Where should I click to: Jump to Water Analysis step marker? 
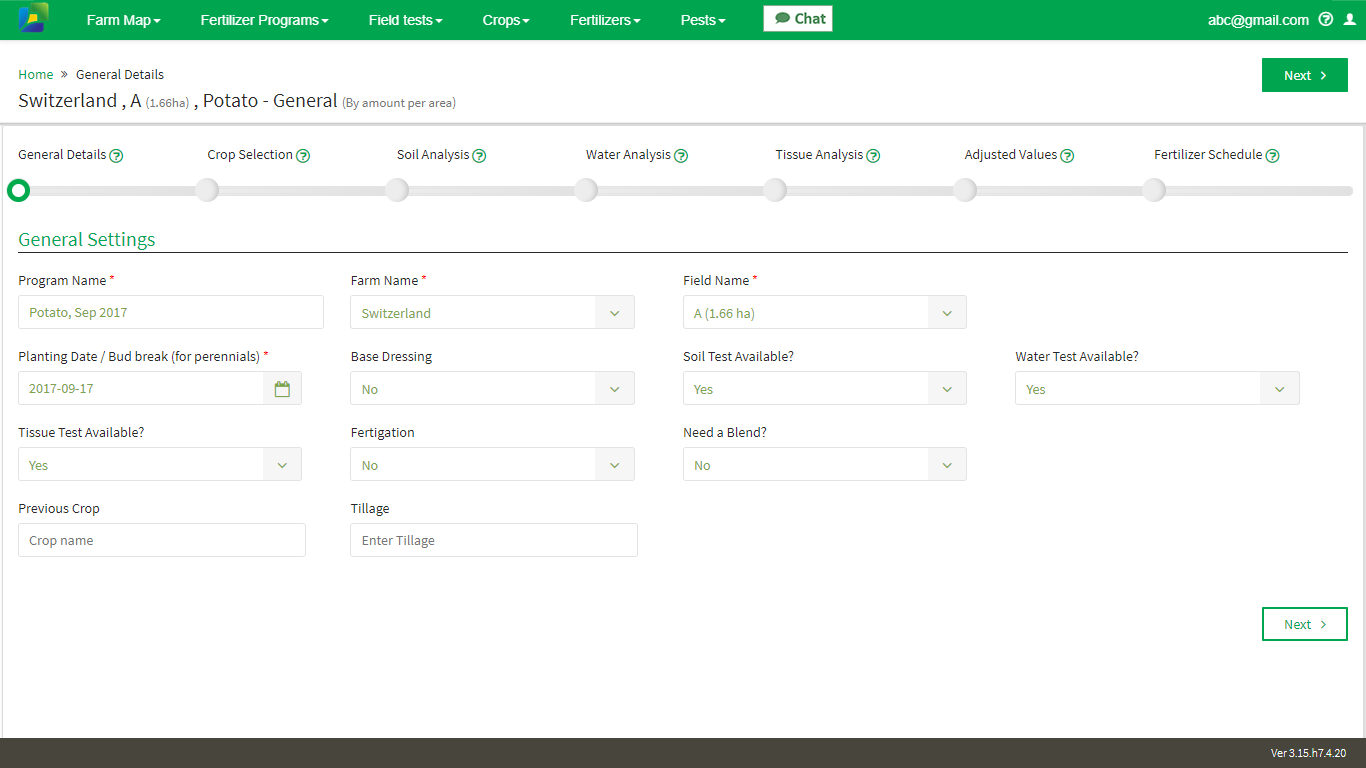pos(586,190)
